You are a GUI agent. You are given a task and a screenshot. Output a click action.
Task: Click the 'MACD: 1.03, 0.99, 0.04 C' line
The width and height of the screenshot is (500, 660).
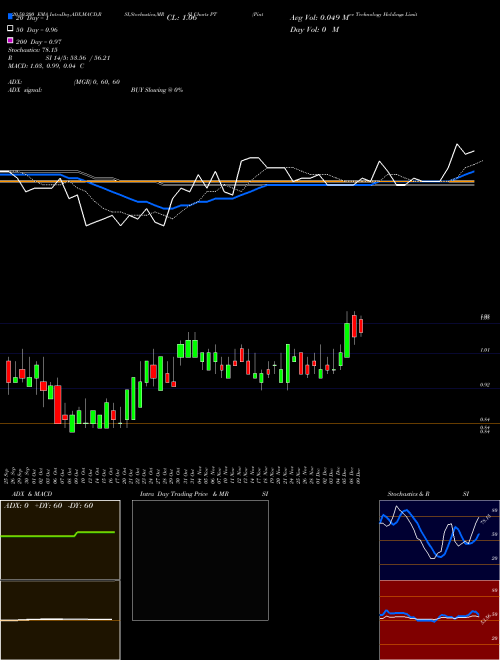(x=46, y=66)
